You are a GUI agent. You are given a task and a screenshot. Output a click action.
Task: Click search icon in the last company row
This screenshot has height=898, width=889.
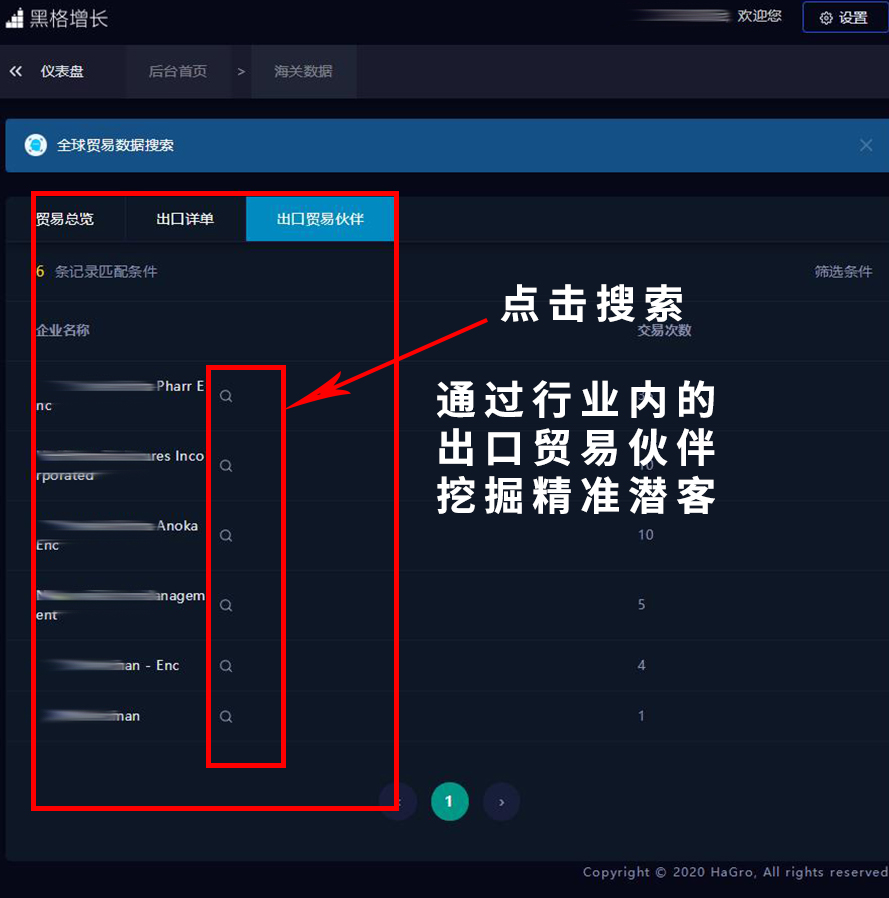tap(226, 717)
